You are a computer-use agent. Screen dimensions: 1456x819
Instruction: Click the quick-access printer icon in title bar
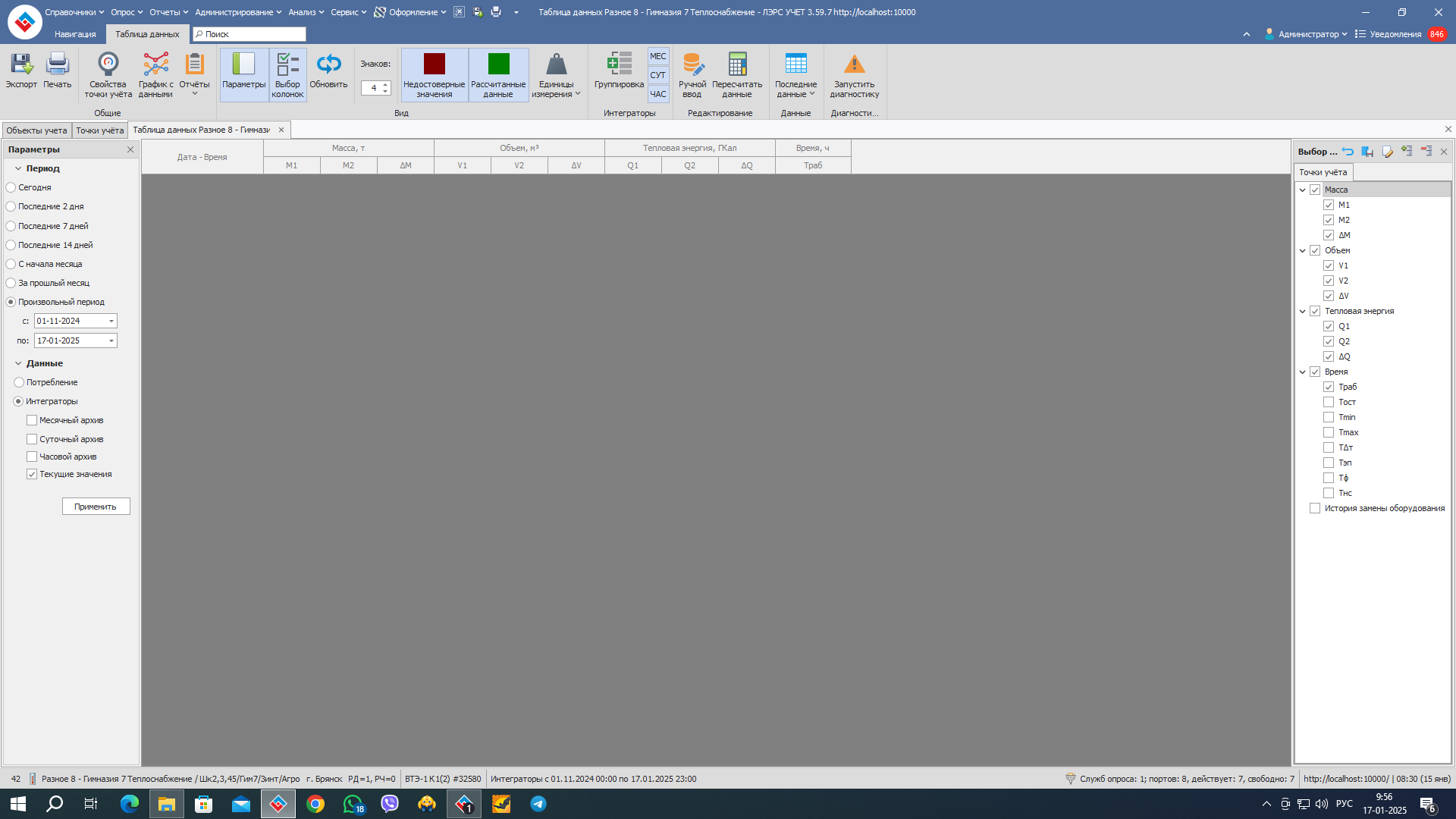coord(496,12)
